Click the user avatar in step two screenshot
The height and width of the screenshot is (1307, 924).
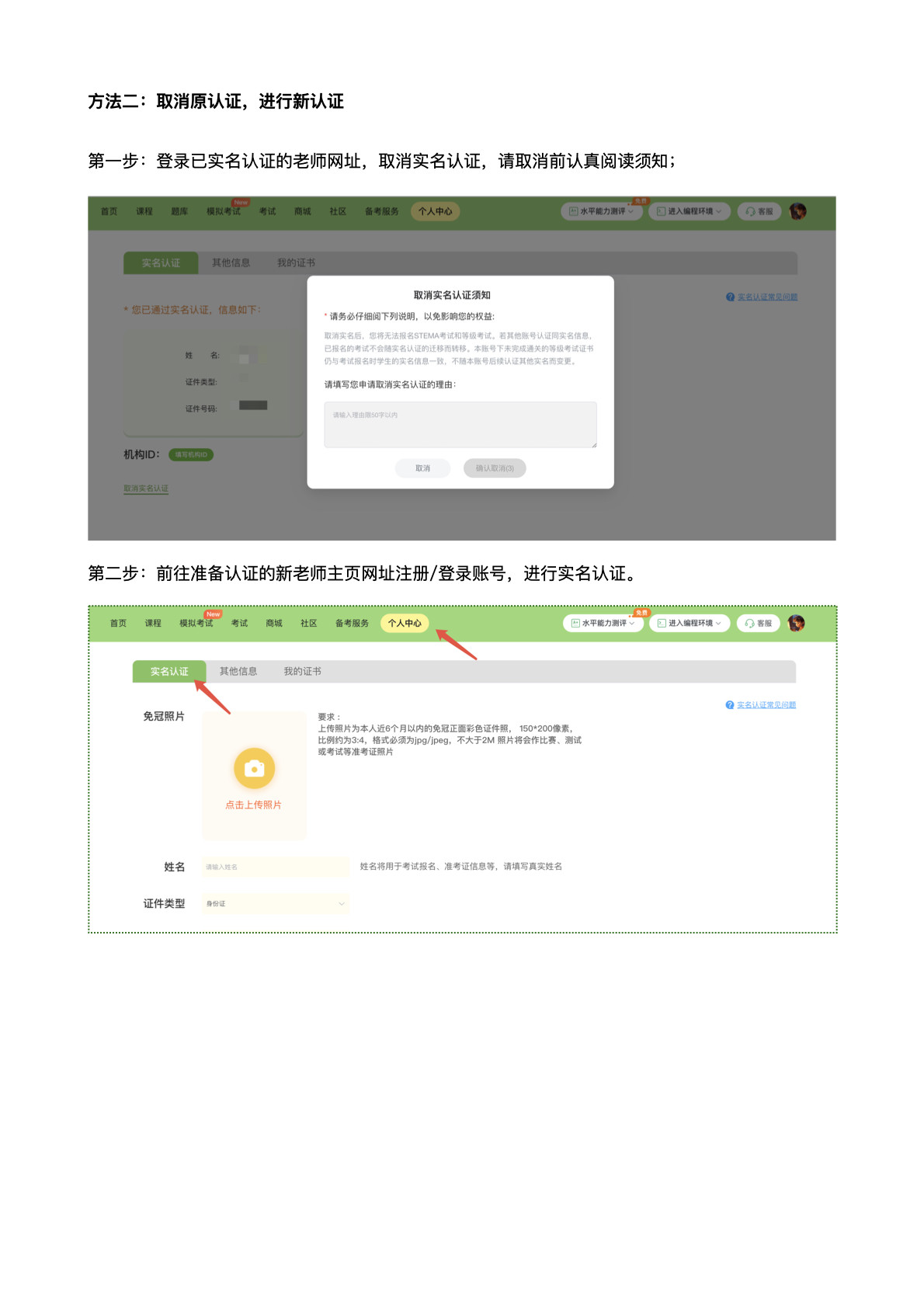coord(796,623)
